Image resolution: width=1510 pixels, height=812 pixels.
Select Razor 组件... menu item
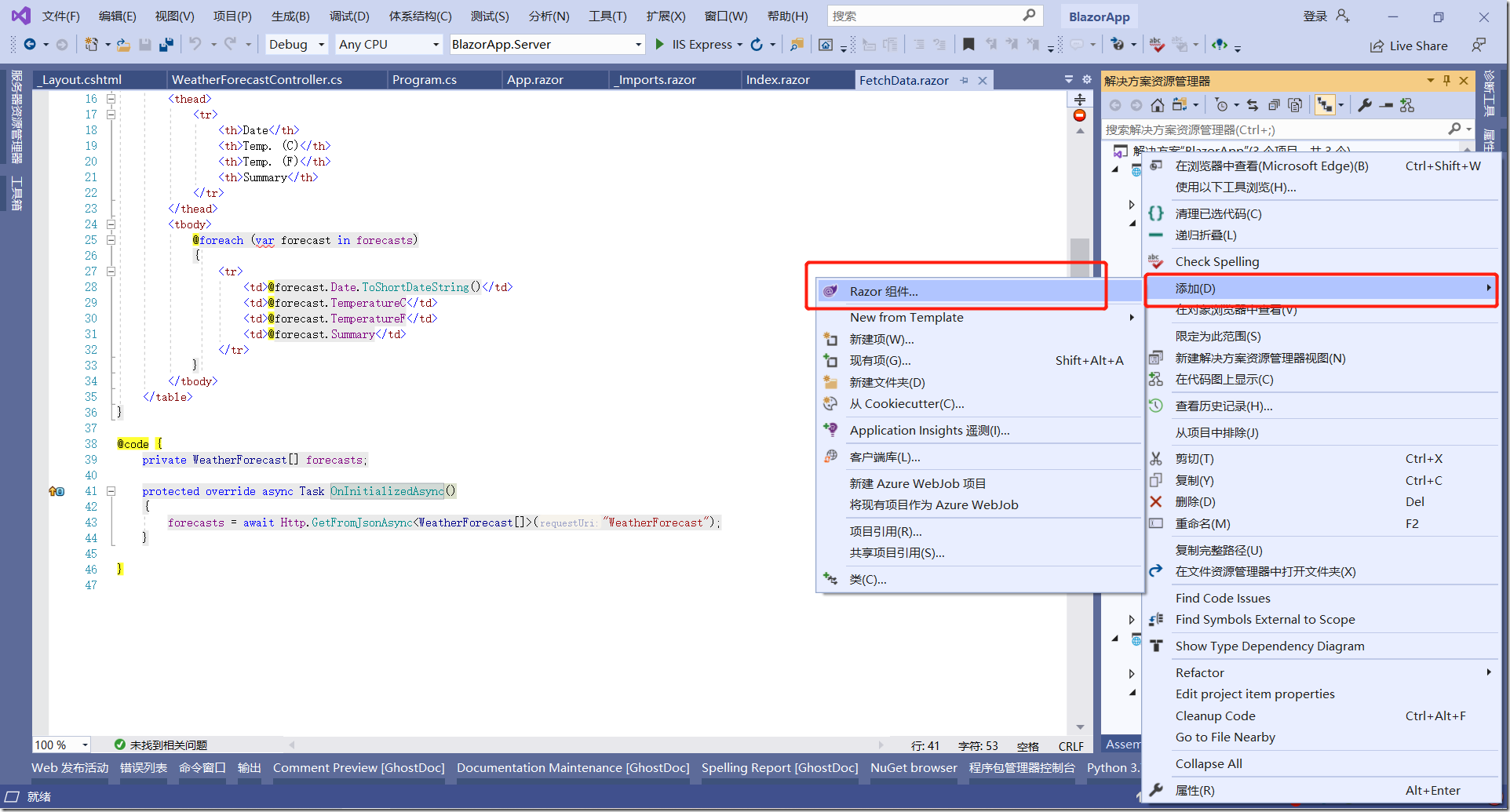click(x=979, y=291)
